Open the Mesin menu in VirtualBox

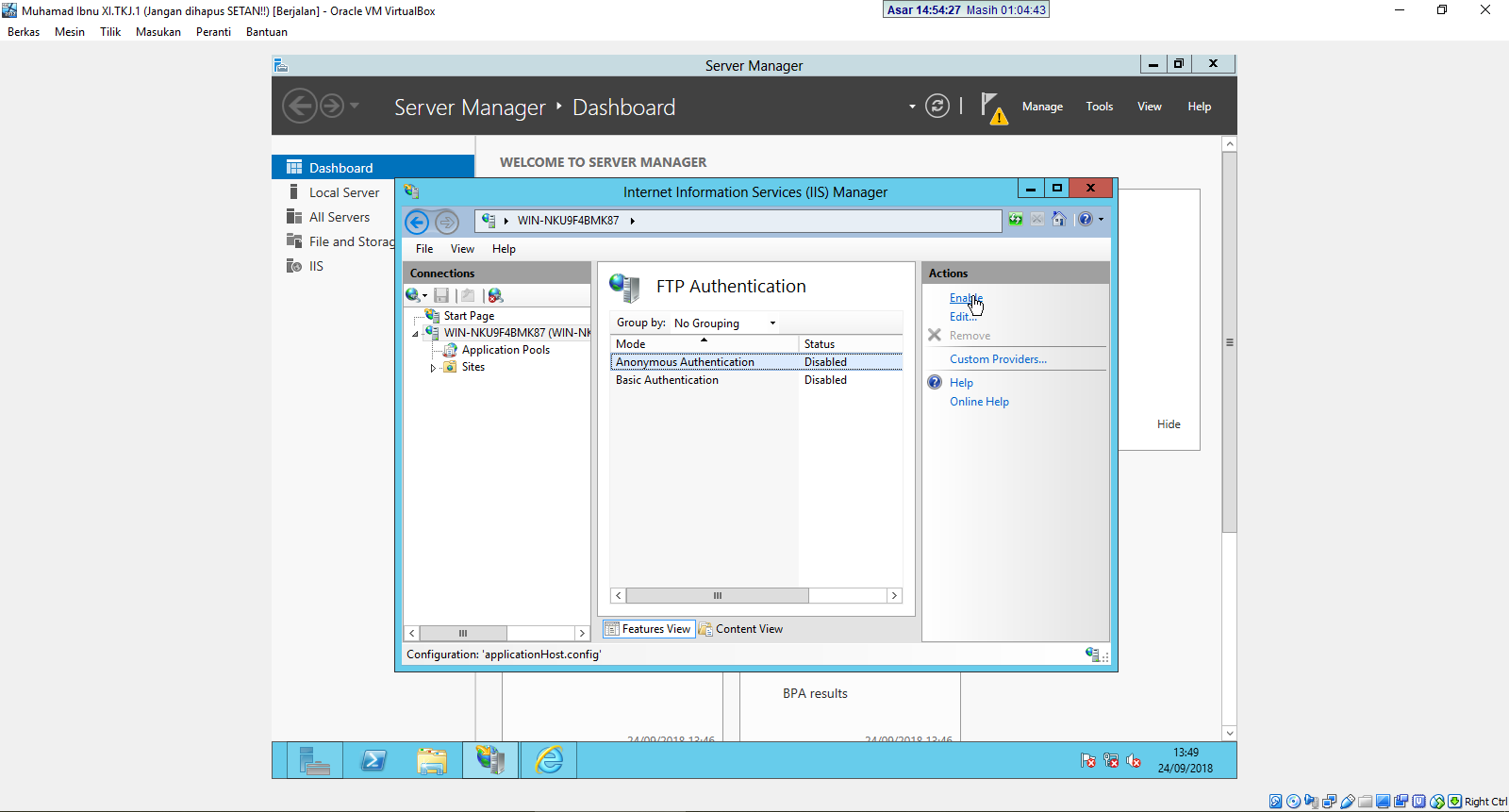pos(70,32)
